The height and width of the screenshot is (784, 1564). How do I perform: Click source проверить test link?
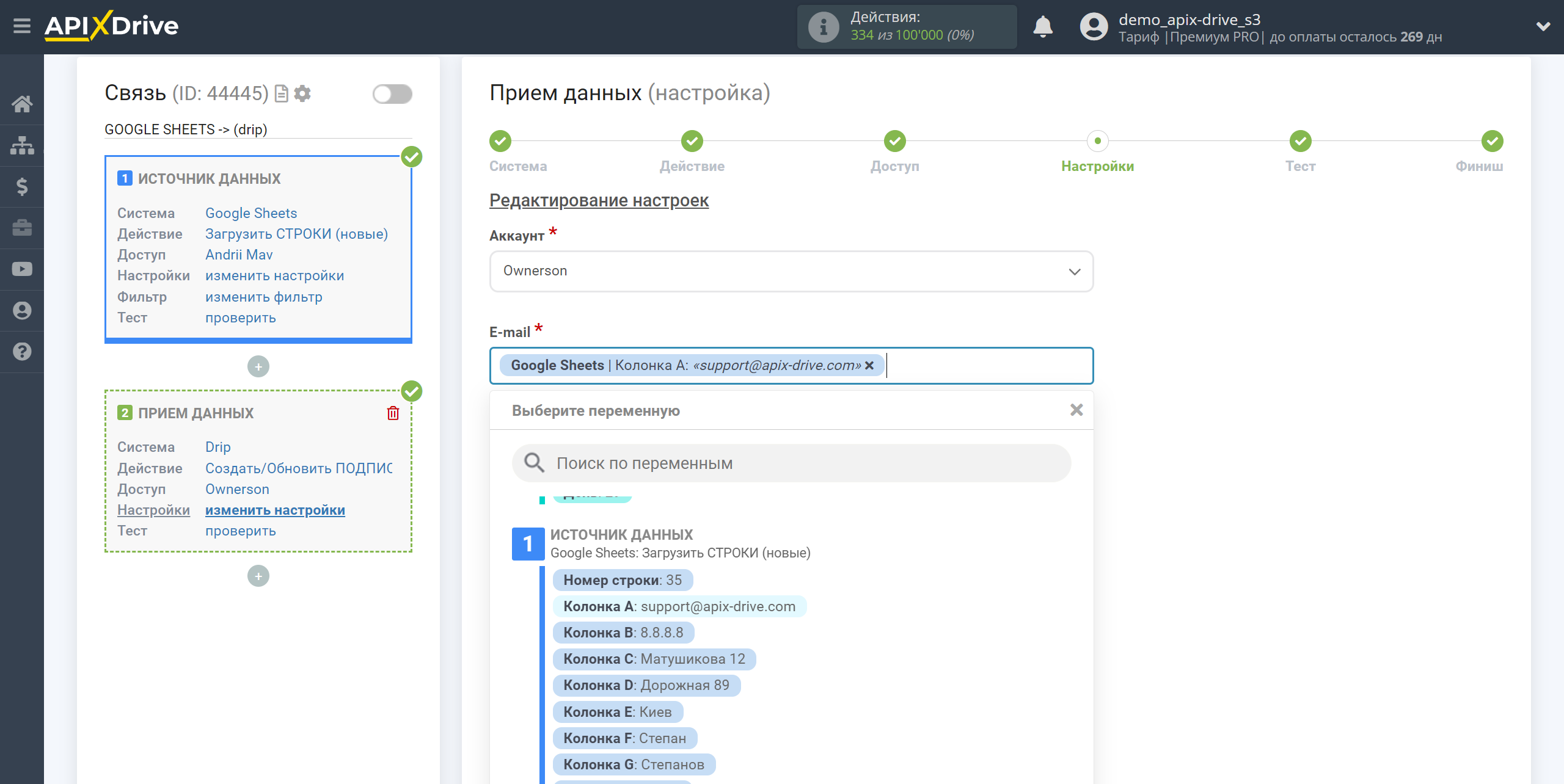pos(241,318)
